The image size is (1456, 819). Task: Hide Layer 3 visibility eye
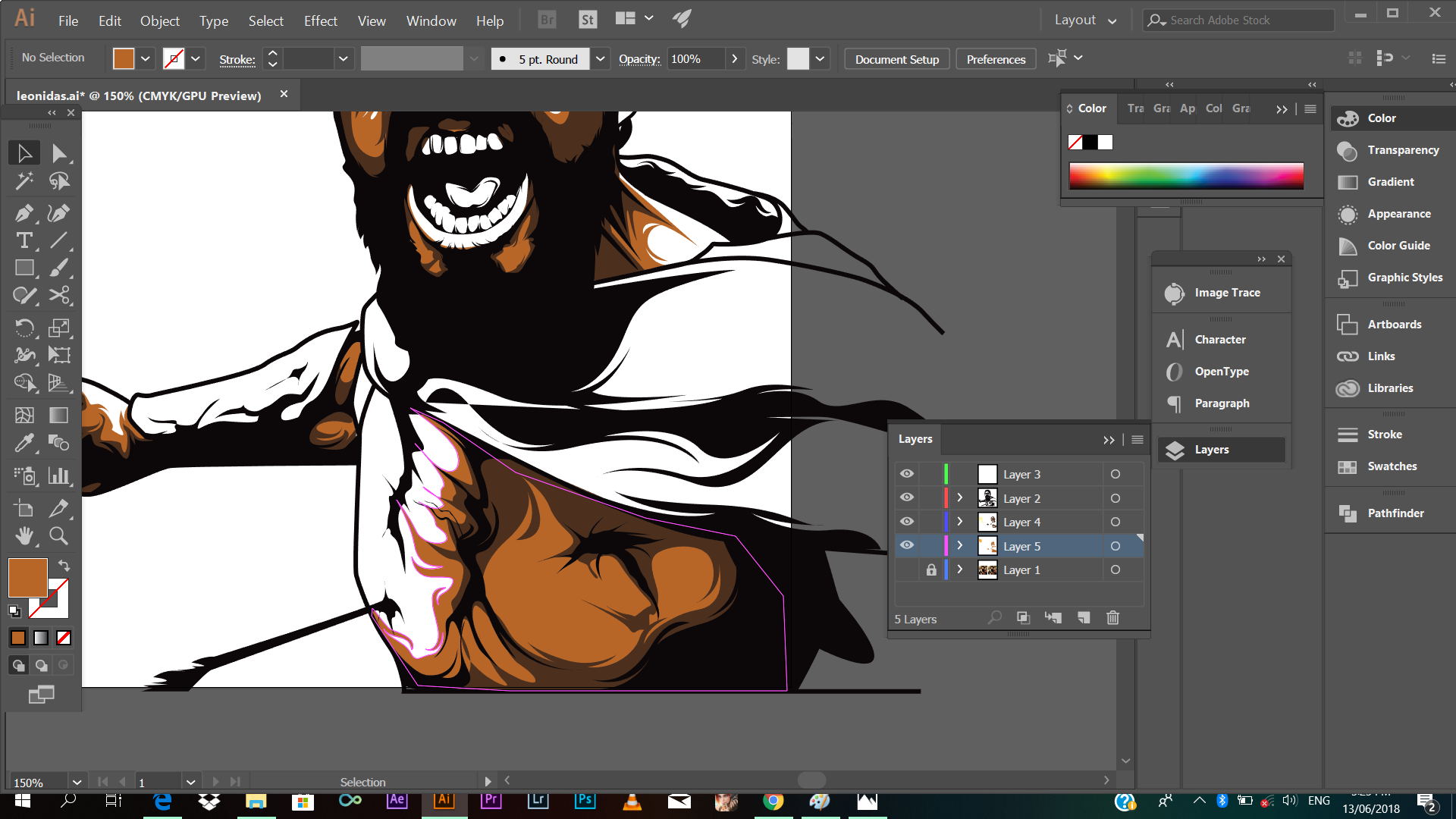[906, 474]
